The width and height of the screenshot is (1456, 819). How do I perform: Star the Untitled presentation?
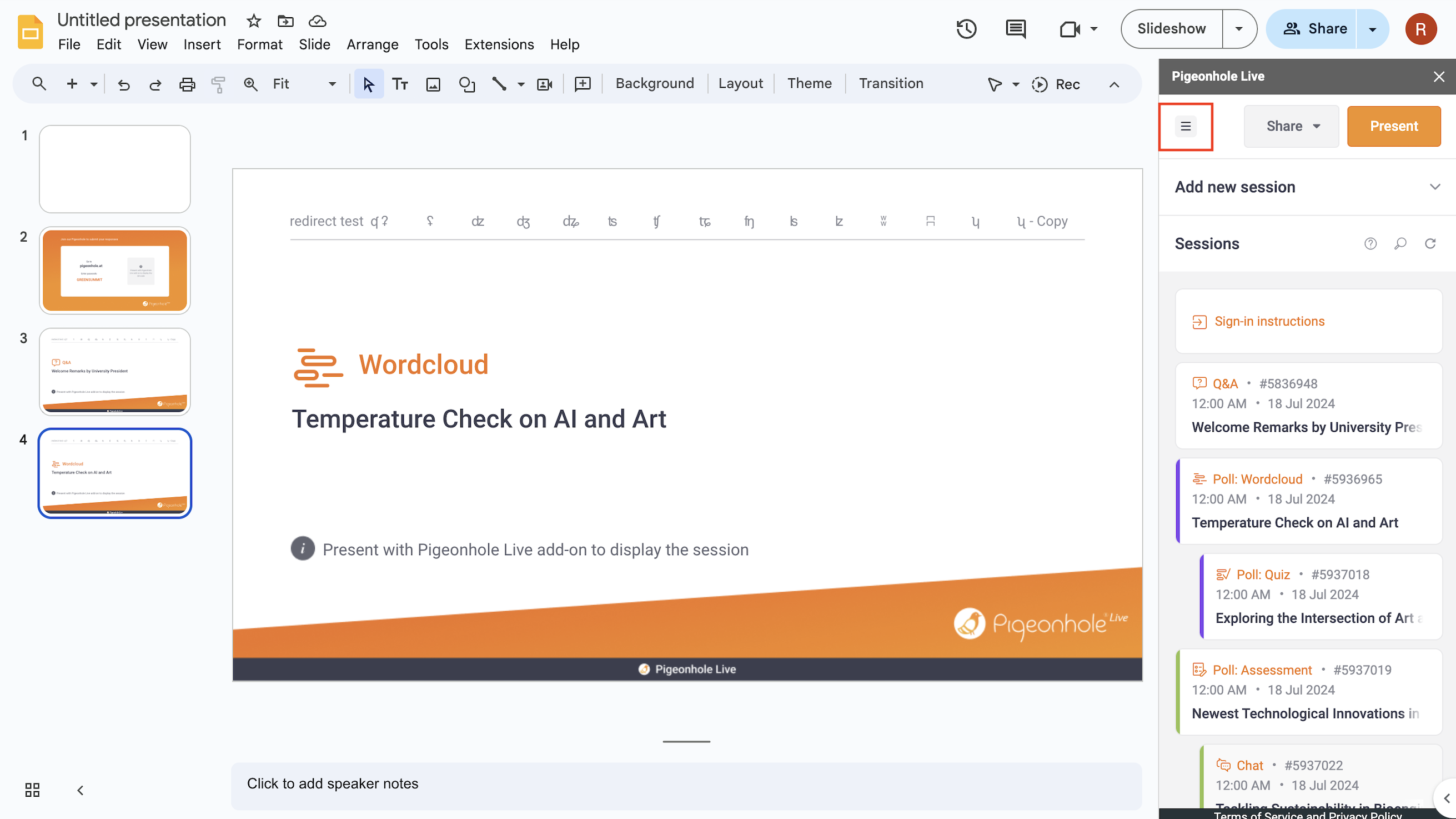[x=254, y=22]
